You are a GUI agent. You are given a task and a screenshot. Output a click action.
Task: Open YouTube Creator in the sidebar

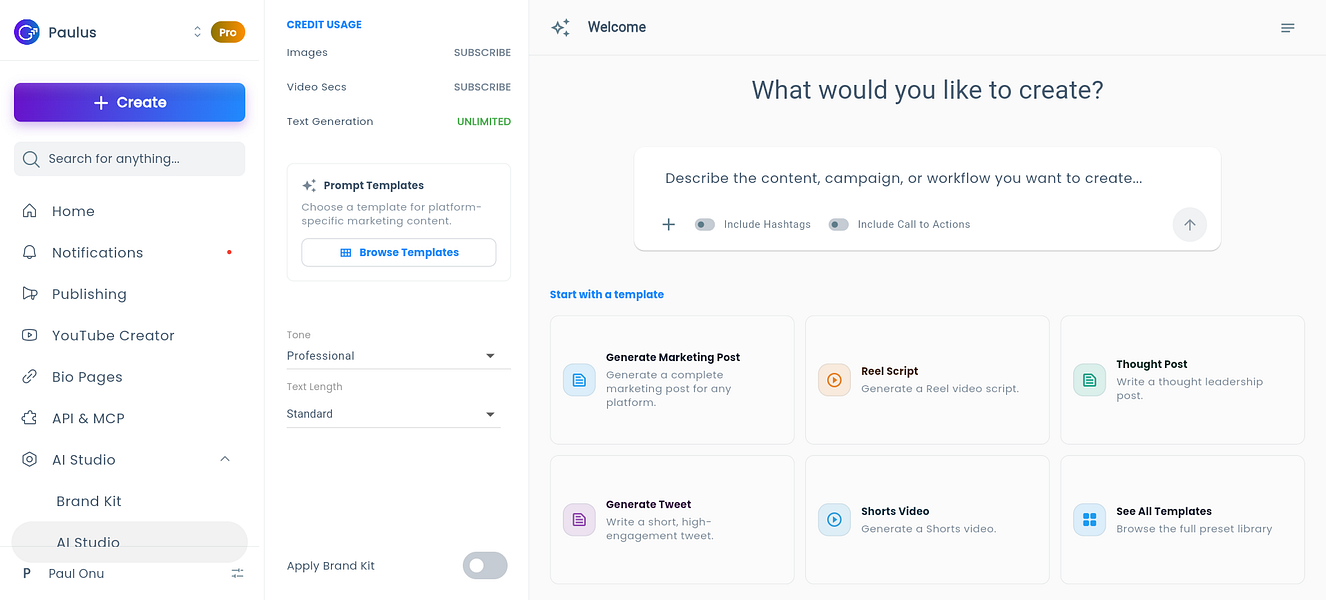coord(130,335)
